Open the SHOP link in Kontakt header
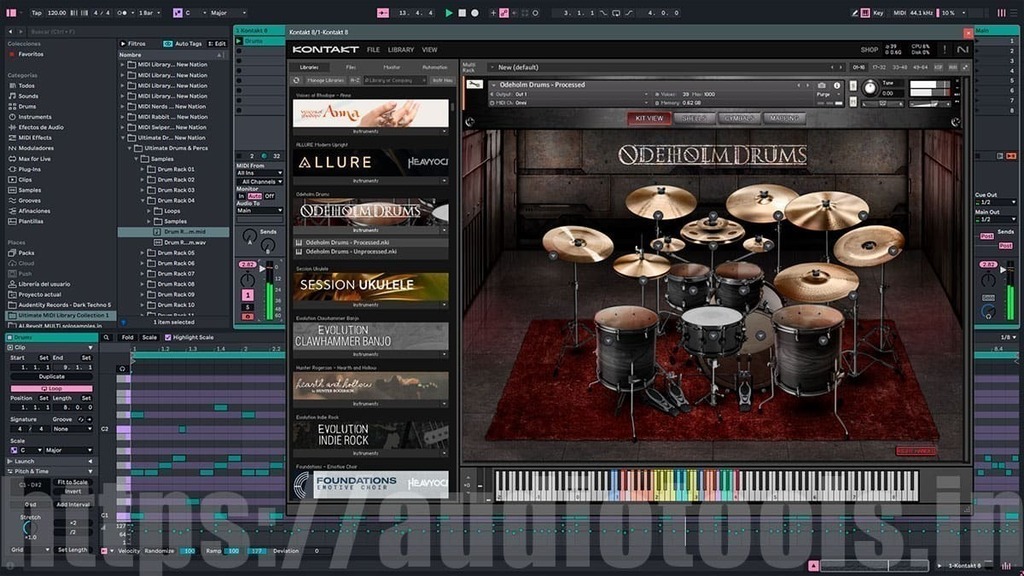The image size is (1024, 576). [869, 50]
